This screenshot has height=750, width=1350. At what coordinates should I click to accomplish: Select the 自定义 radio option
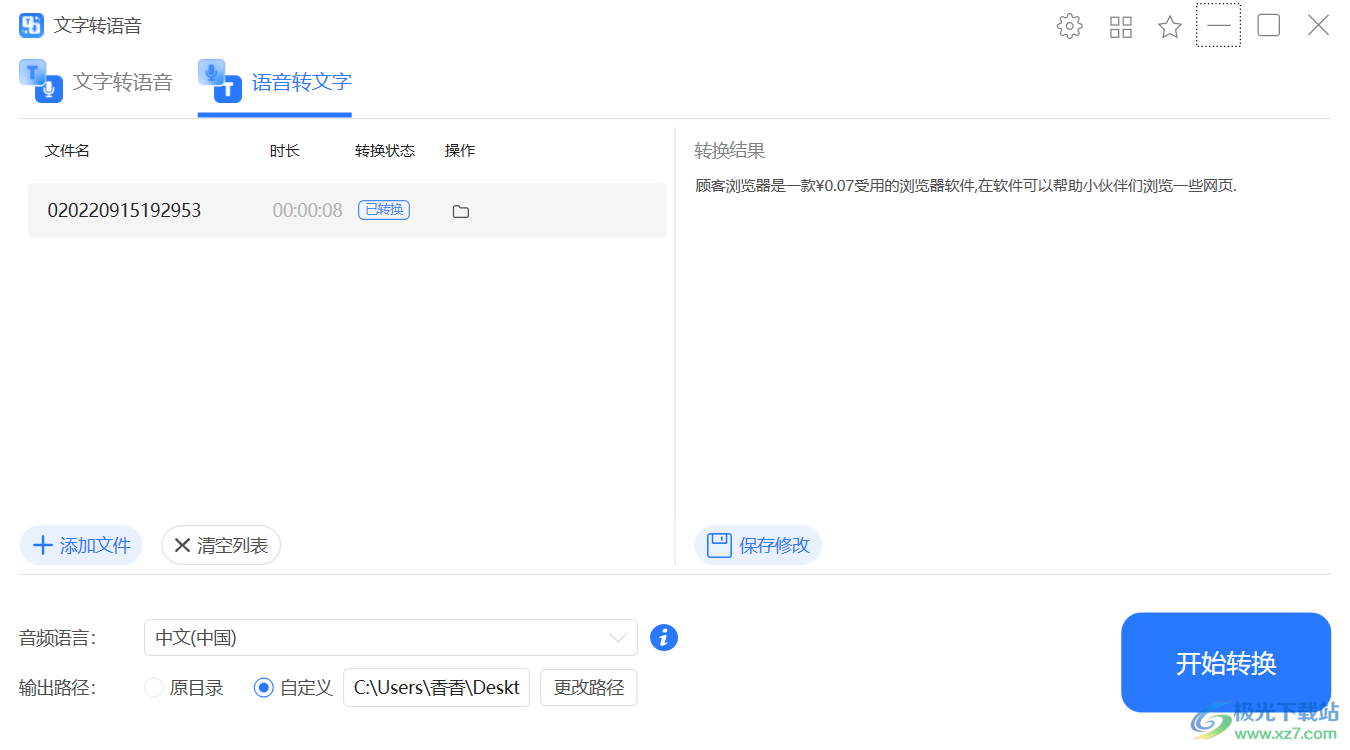click(x=293, y=688)
